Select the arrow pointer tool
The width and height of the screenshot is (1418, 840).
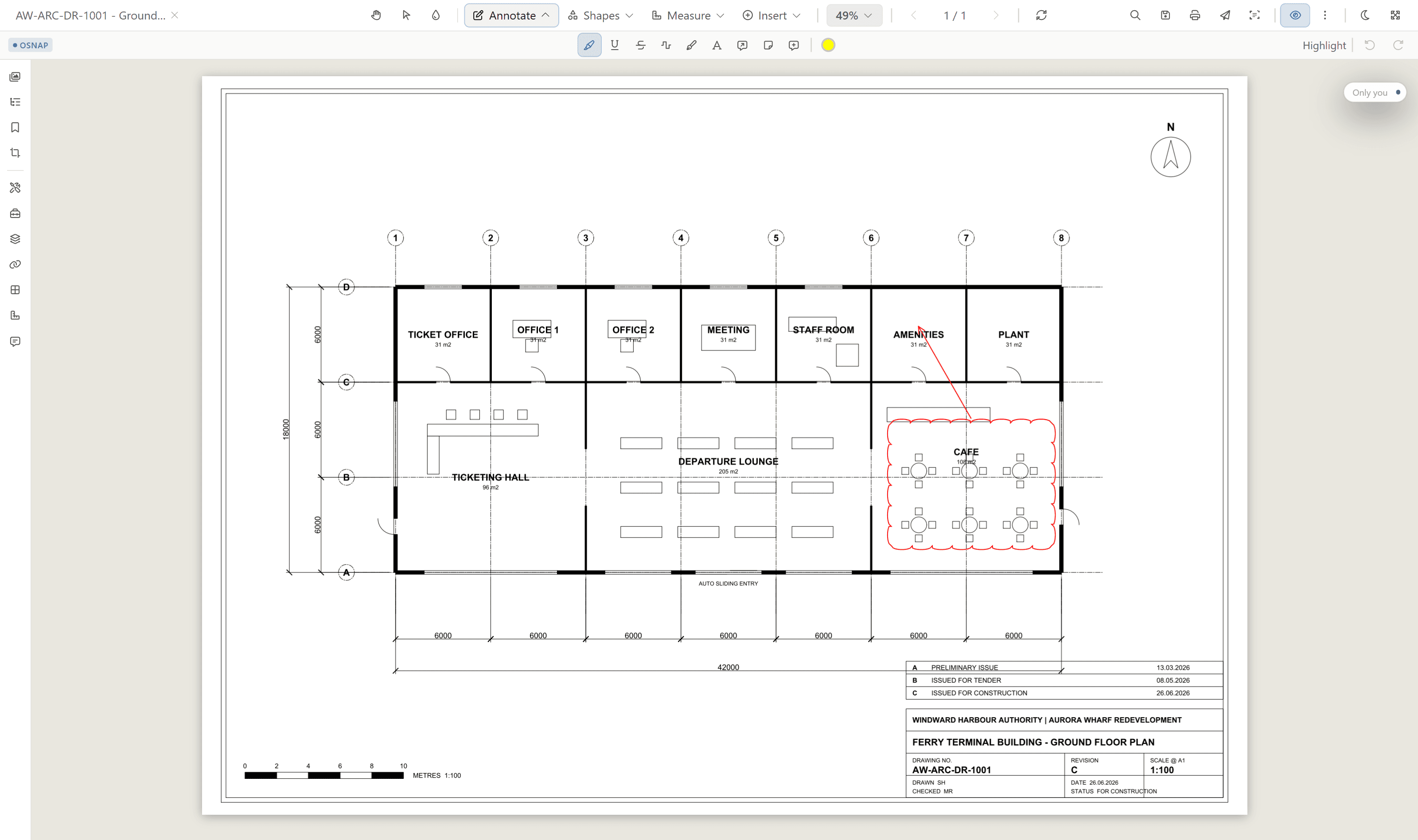click(x=406, y=15)
